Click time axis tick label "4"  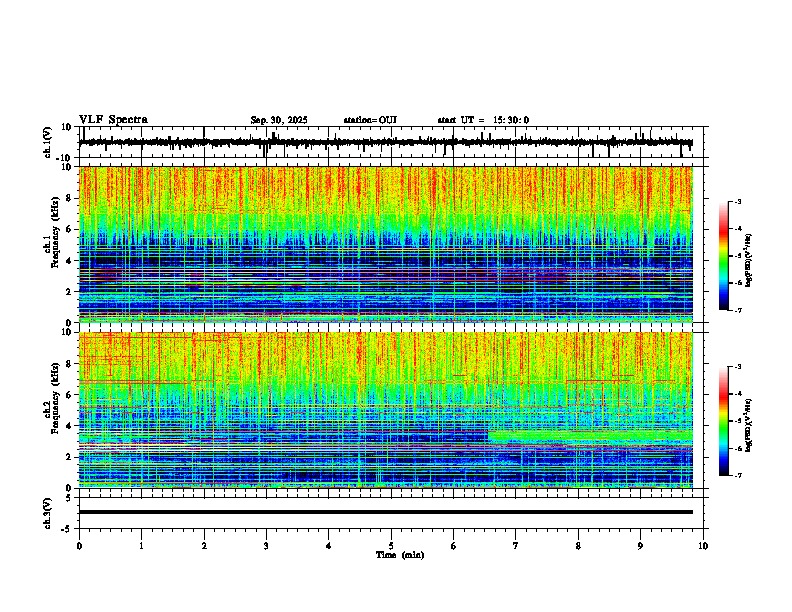click(x=329, y=546)
